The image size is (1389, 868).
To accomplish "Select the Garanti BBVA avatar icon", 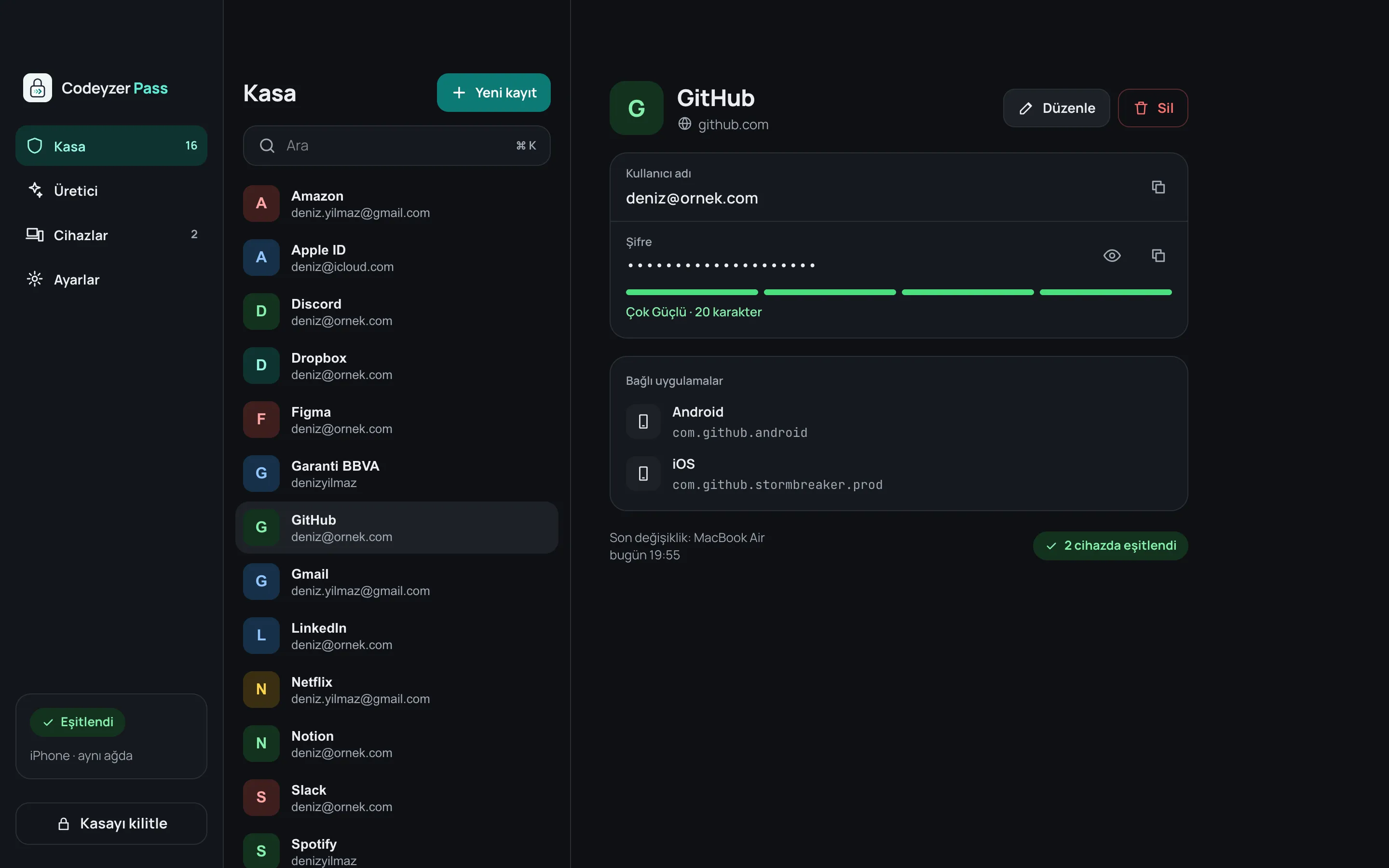I will 261,473.
